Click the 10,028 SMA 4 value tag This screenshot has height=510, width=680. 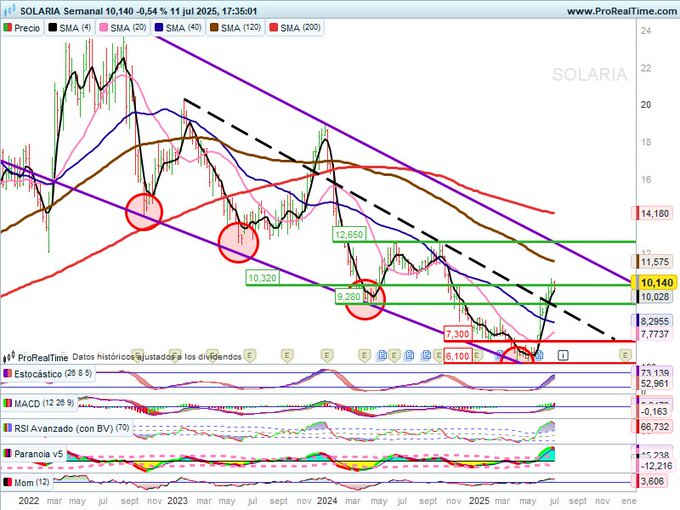(655, 297)
